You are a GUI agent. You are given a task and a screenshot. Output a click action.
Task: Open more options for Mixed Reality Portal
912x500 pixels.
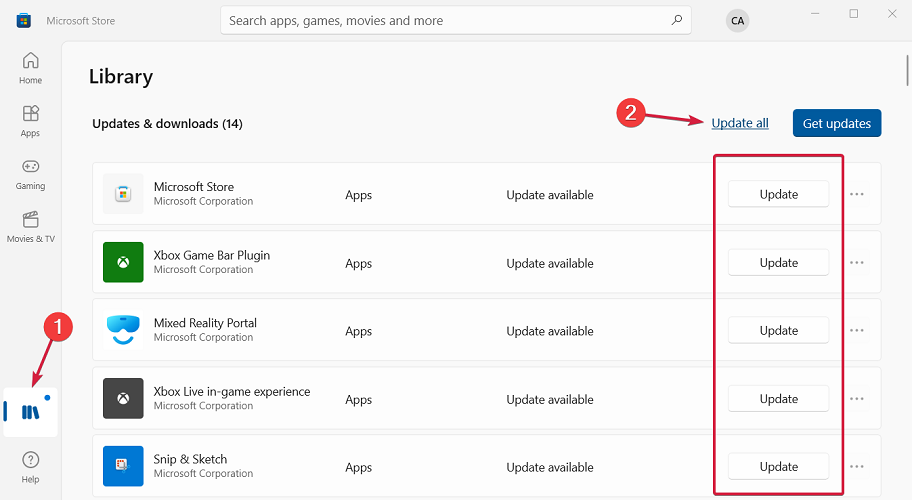tap(857, 330)
